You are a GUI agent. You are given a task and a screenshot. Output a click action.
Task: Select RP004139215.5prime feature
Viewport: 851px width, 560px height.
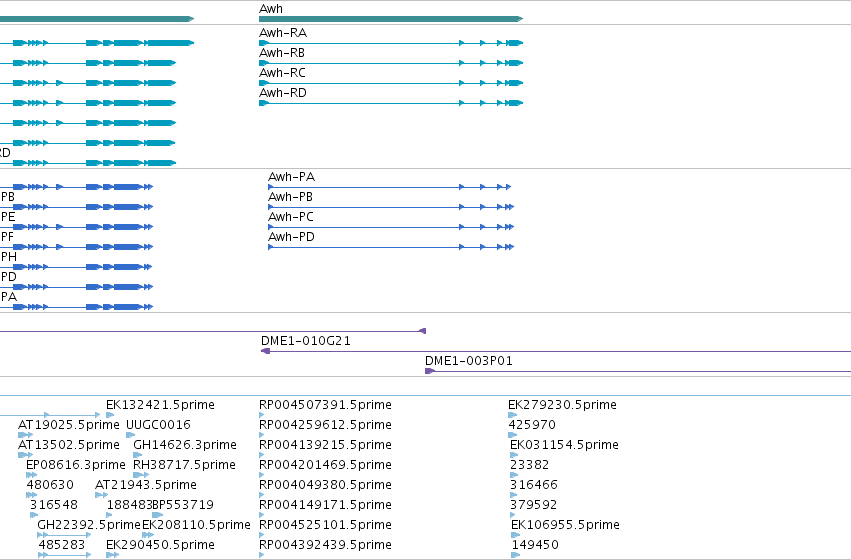[x=325, y=445]
